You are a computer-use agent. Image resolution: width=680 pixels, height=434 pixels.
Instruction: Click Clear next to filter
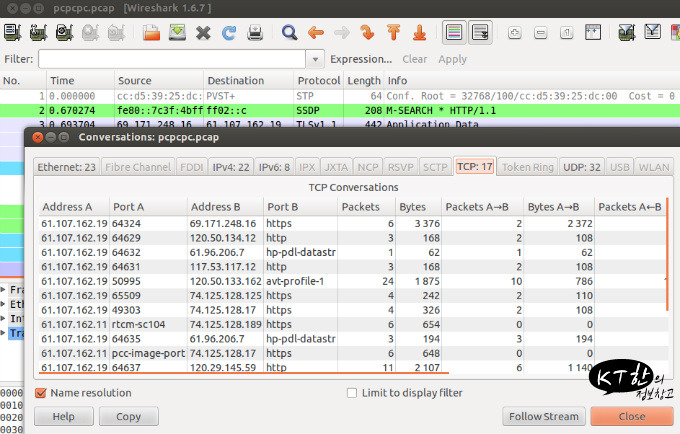click(415, 59)
